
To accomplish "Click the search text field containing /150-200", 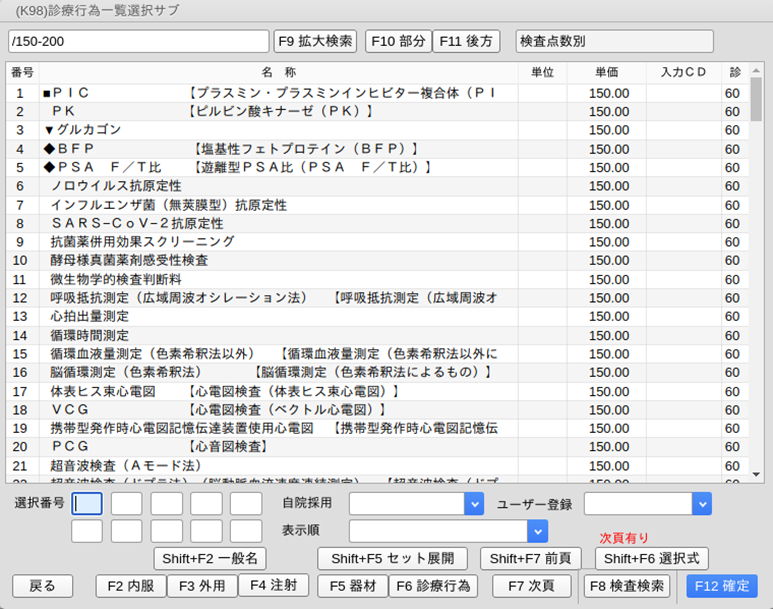I will pyautogui.click(x=138, y=41).
